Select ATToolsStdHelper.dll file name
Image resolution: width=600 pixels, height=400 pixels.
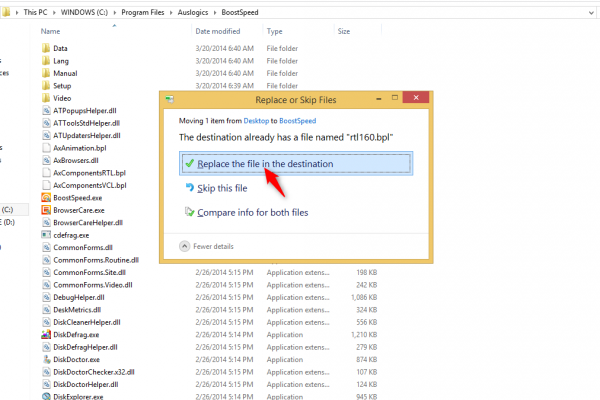86,123
